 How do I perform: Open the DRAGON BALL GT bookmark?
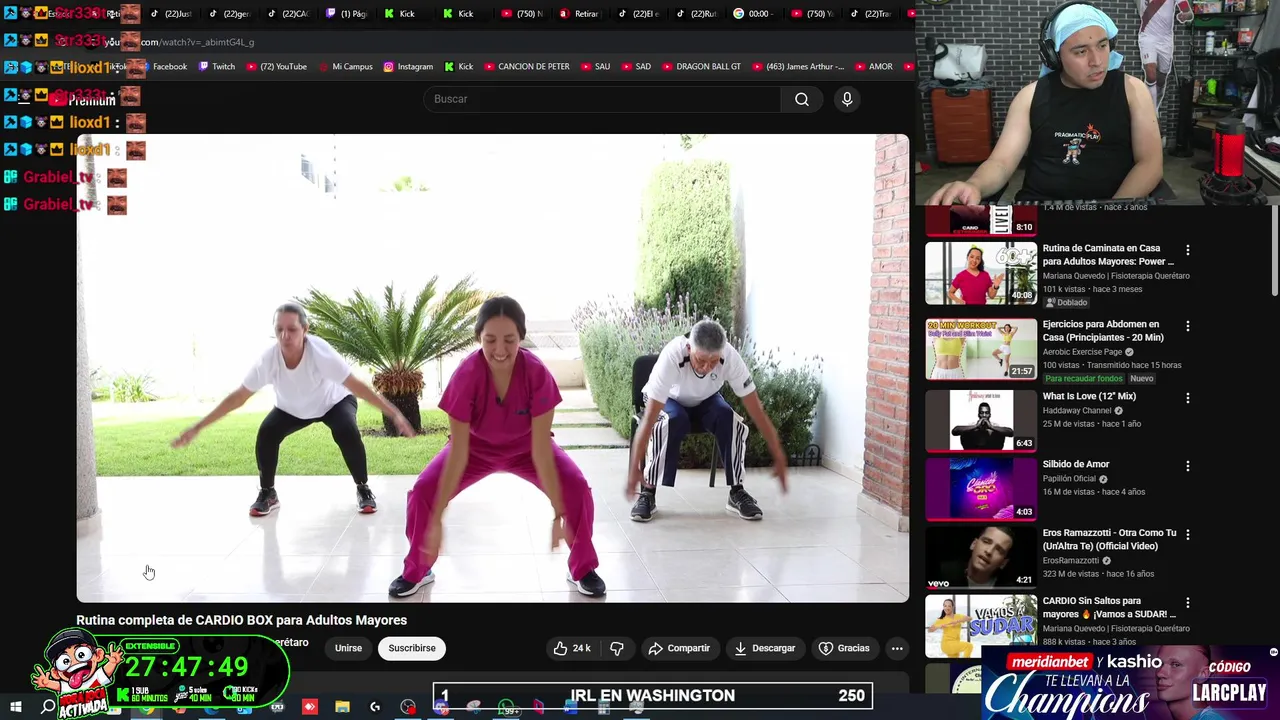coord(701,67)
